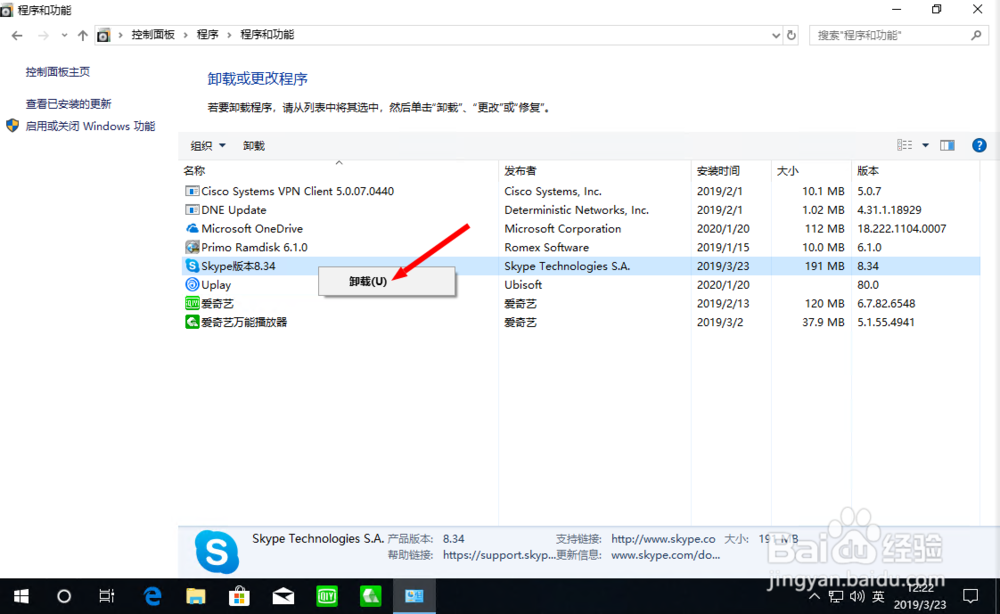Click the 爱奇艺万能播放器 program icon

192,322
